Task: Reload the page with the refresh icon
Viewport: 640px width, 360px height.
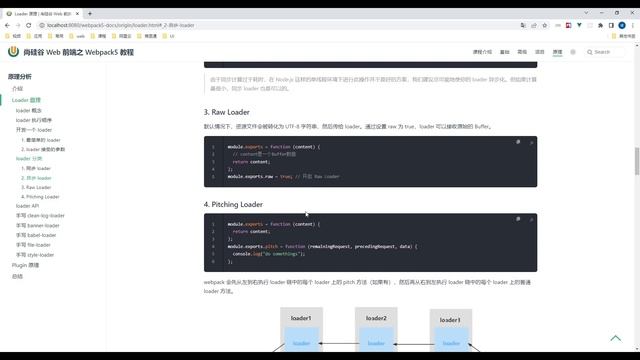Action: 29,25
